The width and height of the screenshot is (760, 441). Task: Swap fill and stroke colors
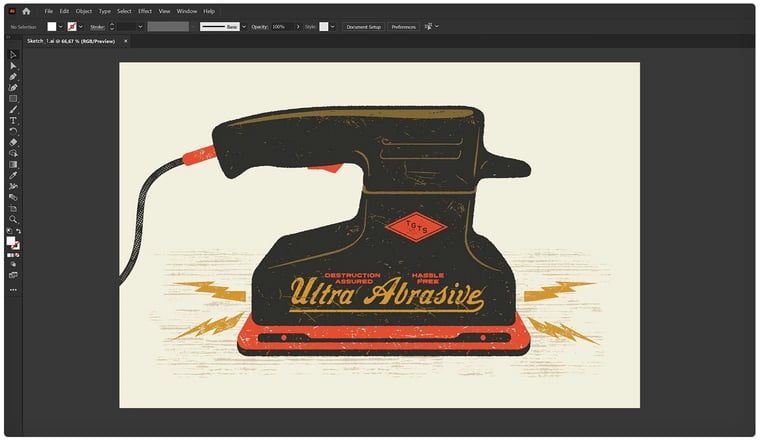(18, 231)
